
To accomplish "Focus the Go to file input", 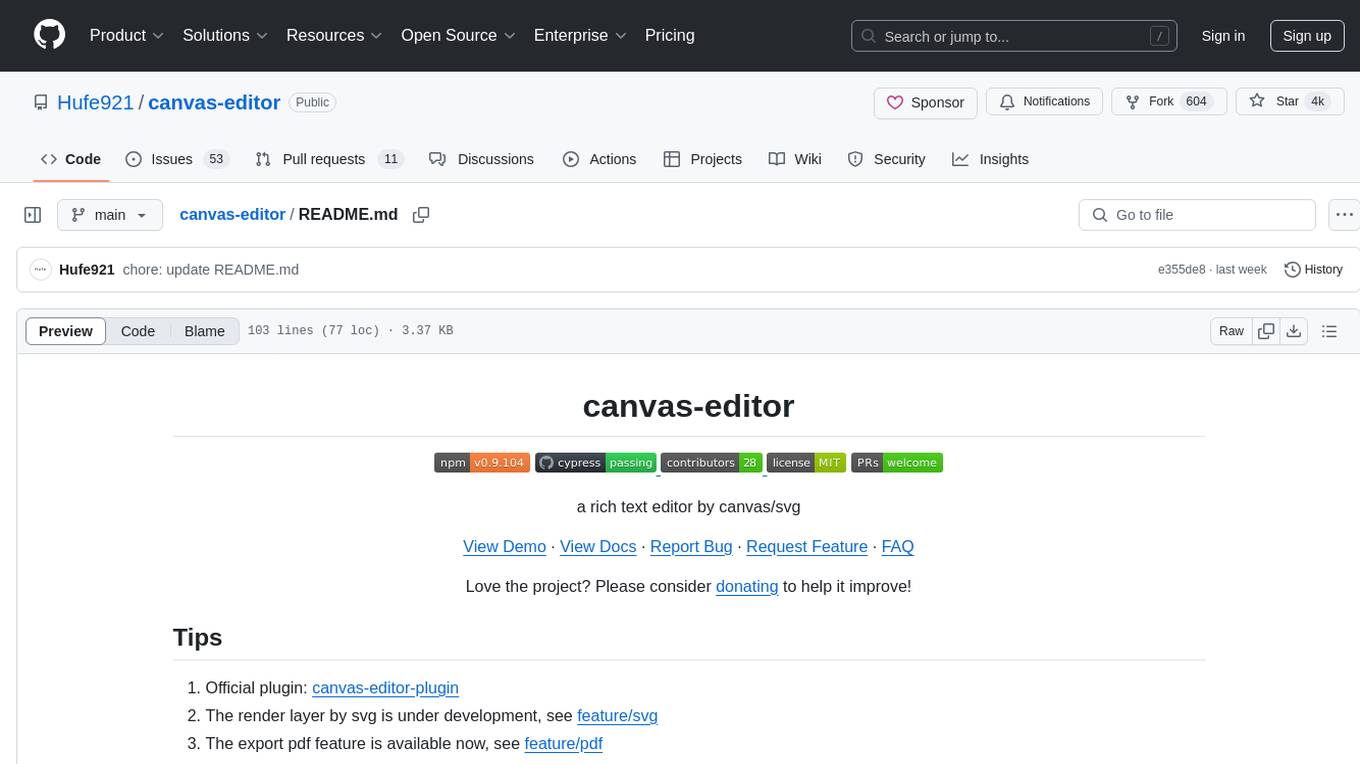I will tap(1197, 215).
